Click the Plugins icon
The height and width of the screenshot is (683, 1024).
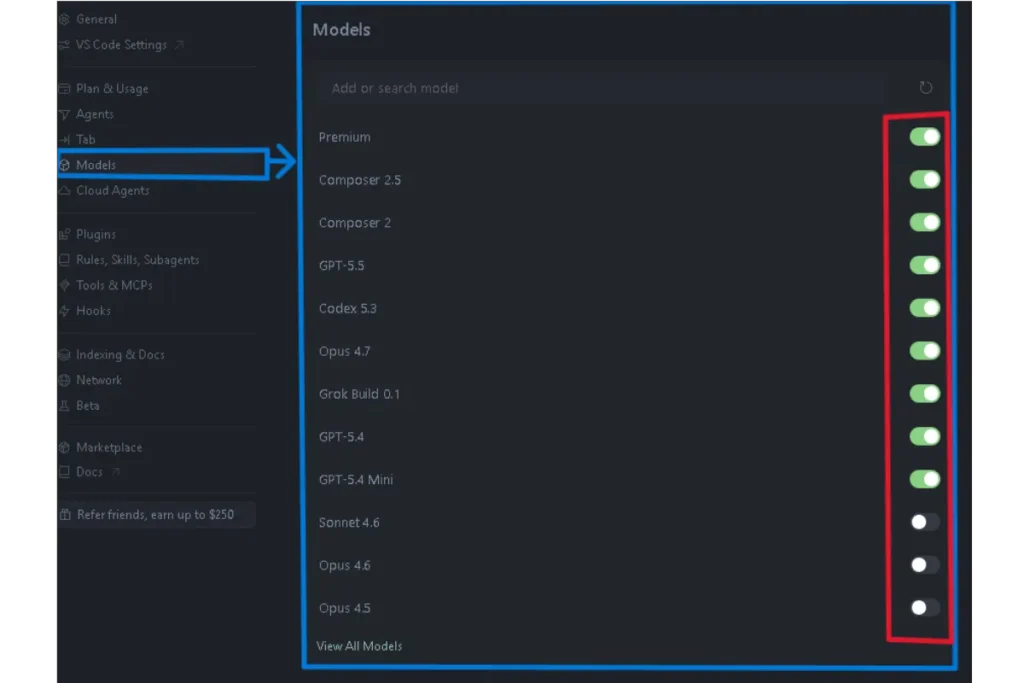click(65, 234)
